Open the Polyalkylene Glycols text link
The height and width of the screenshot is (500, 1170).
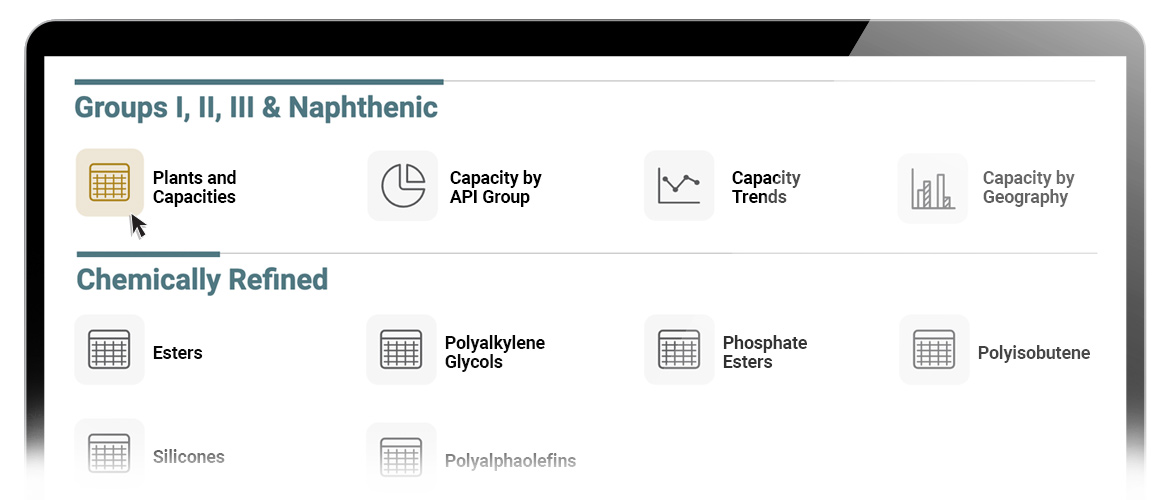495,352
